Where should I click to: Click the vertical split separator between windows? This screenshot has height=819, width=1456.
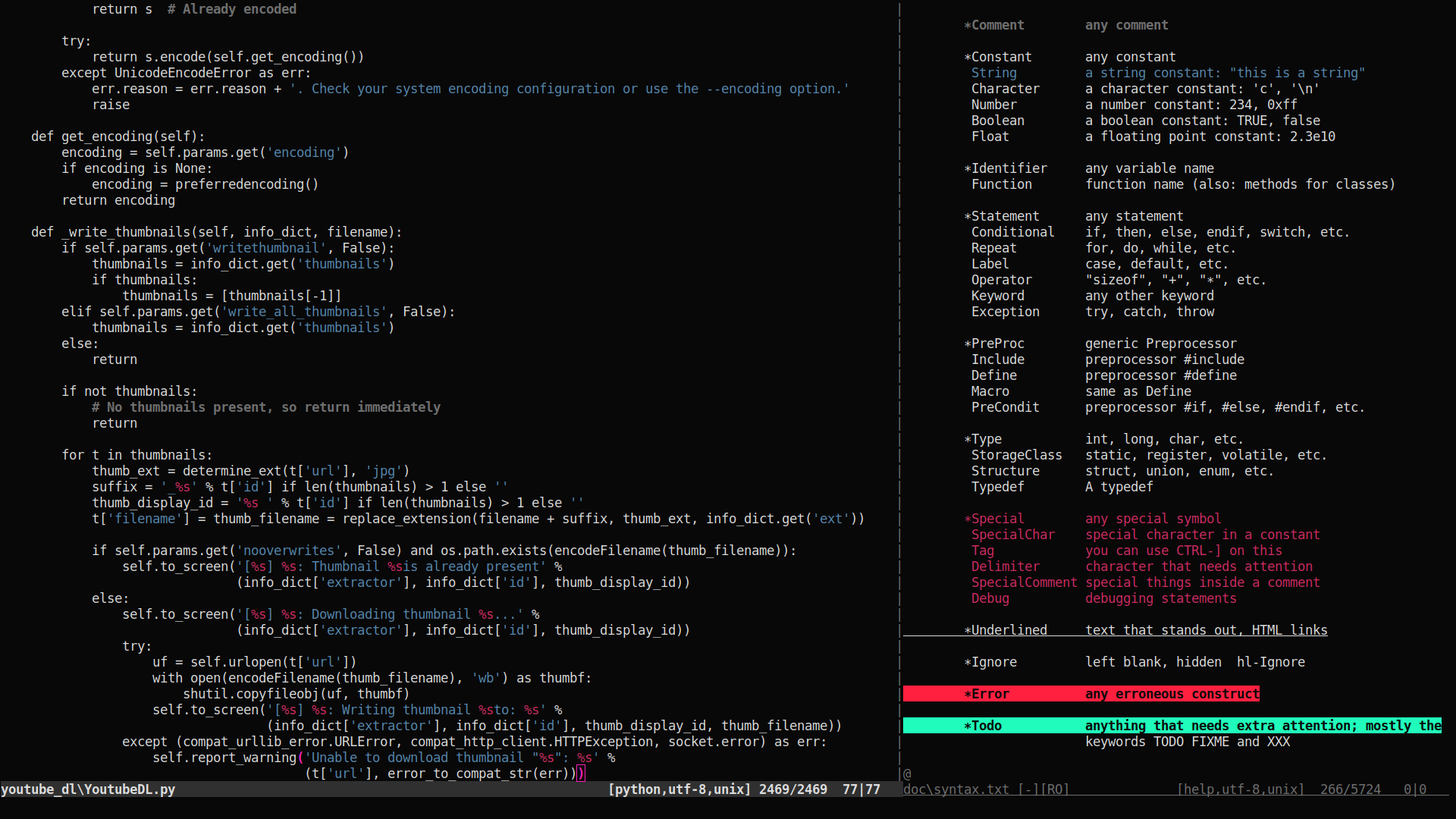pyautogui.click(x=899, y=379)
